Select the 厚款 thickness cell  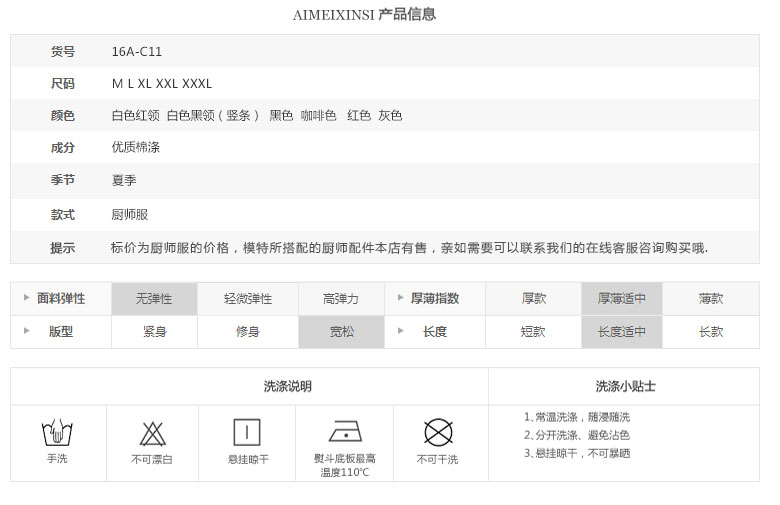tap(533, 299)
